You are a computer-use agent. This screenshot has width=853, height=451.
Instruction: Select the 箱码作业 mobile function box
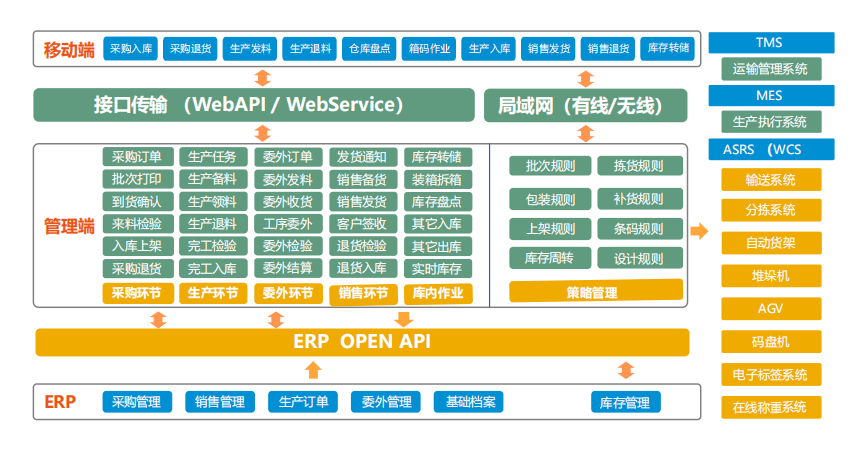point(428,48)
